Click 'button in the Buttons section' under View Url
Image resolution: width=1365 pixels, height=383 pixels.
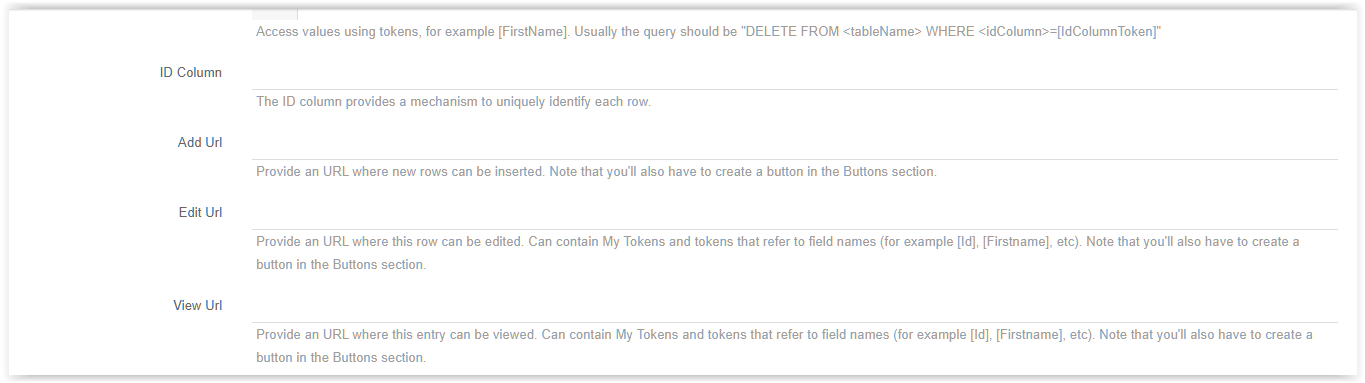coord(341,358)
